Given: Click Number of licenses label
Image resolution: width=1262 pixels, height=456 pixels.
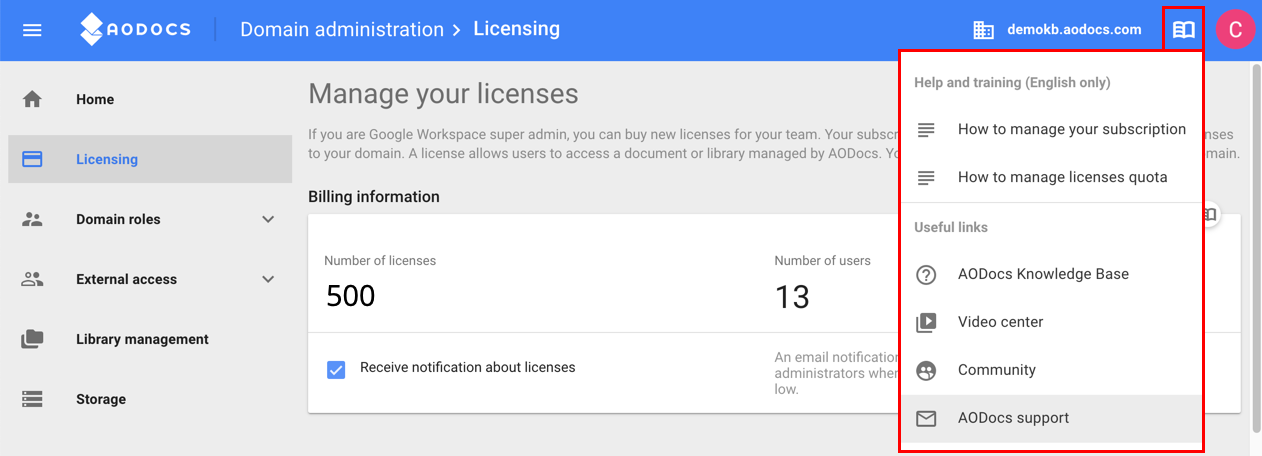Looking at the screenshot, I should (x=380, y=261).
